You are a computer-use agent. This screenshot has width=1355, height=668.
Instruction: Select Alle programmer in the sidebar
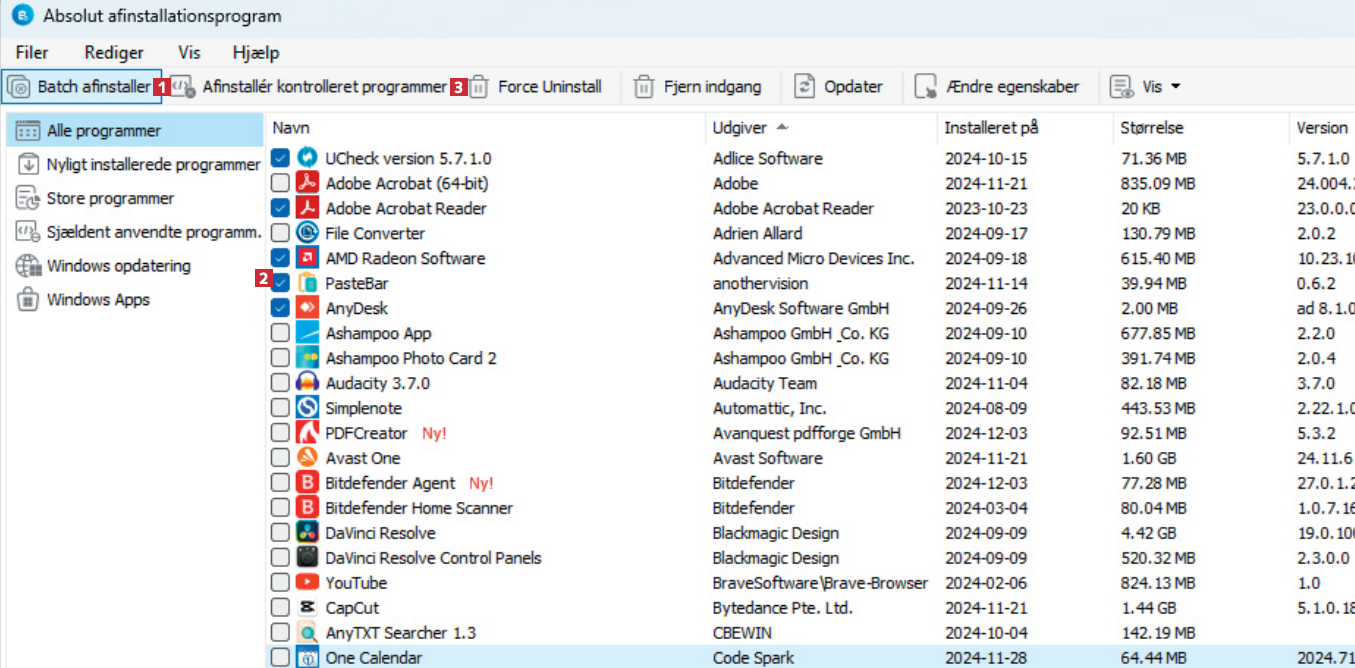134,131
